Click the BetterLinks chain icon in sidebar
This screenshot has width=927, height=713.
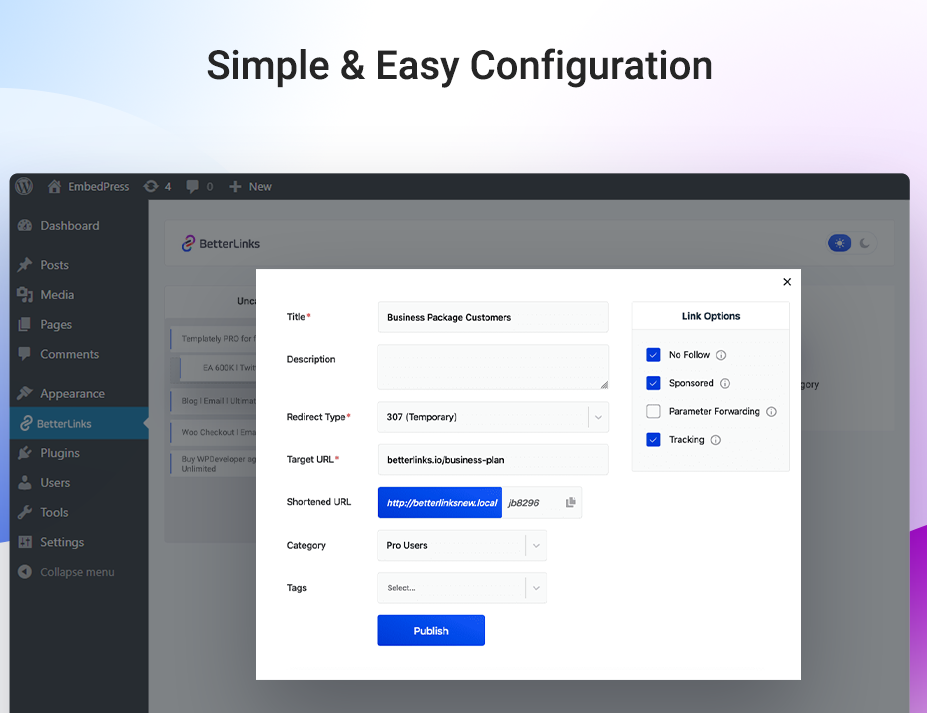tap(25, 423)
